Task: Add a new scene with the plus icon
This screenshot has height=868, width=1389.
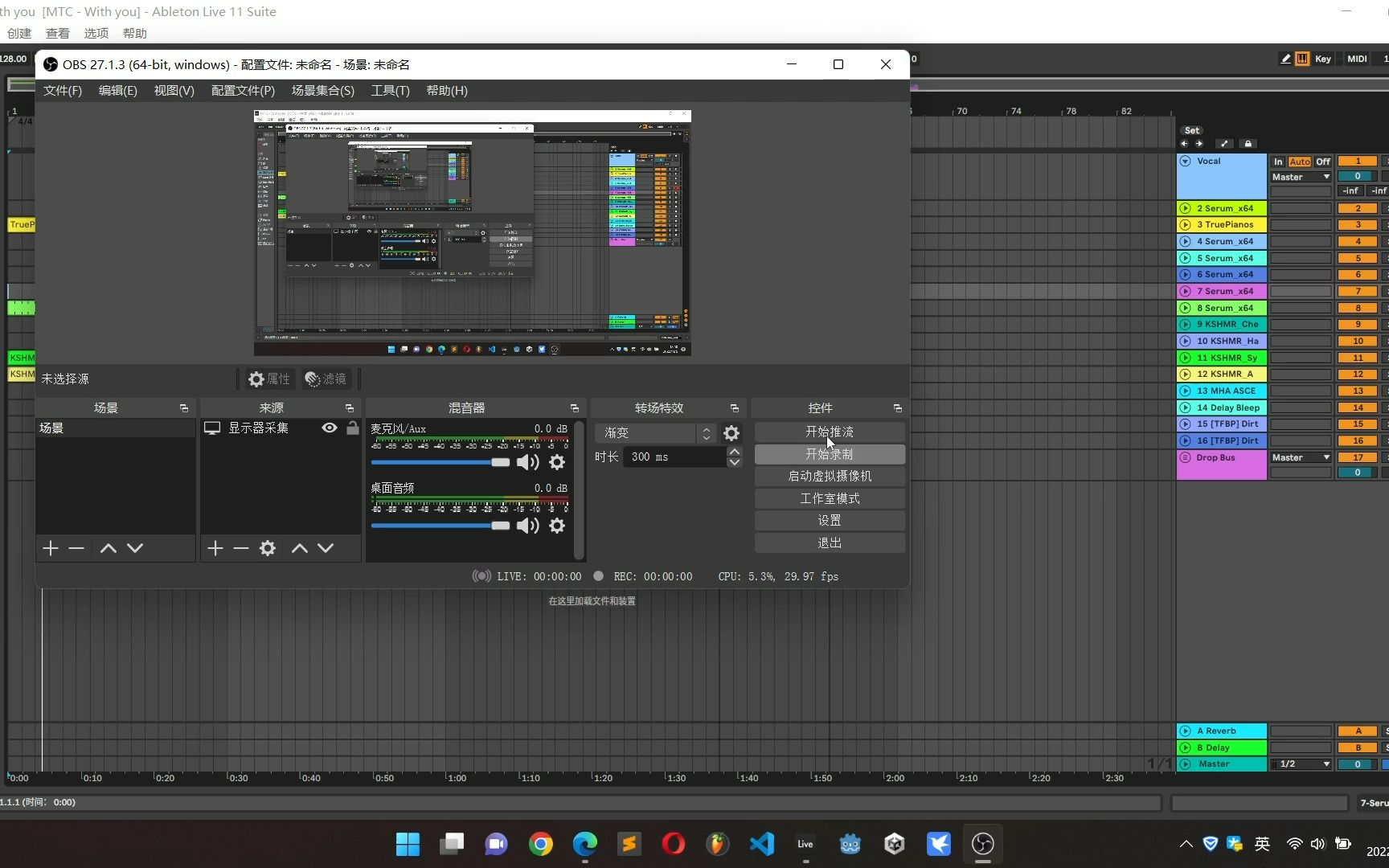Action: click(x=51, y=548)
